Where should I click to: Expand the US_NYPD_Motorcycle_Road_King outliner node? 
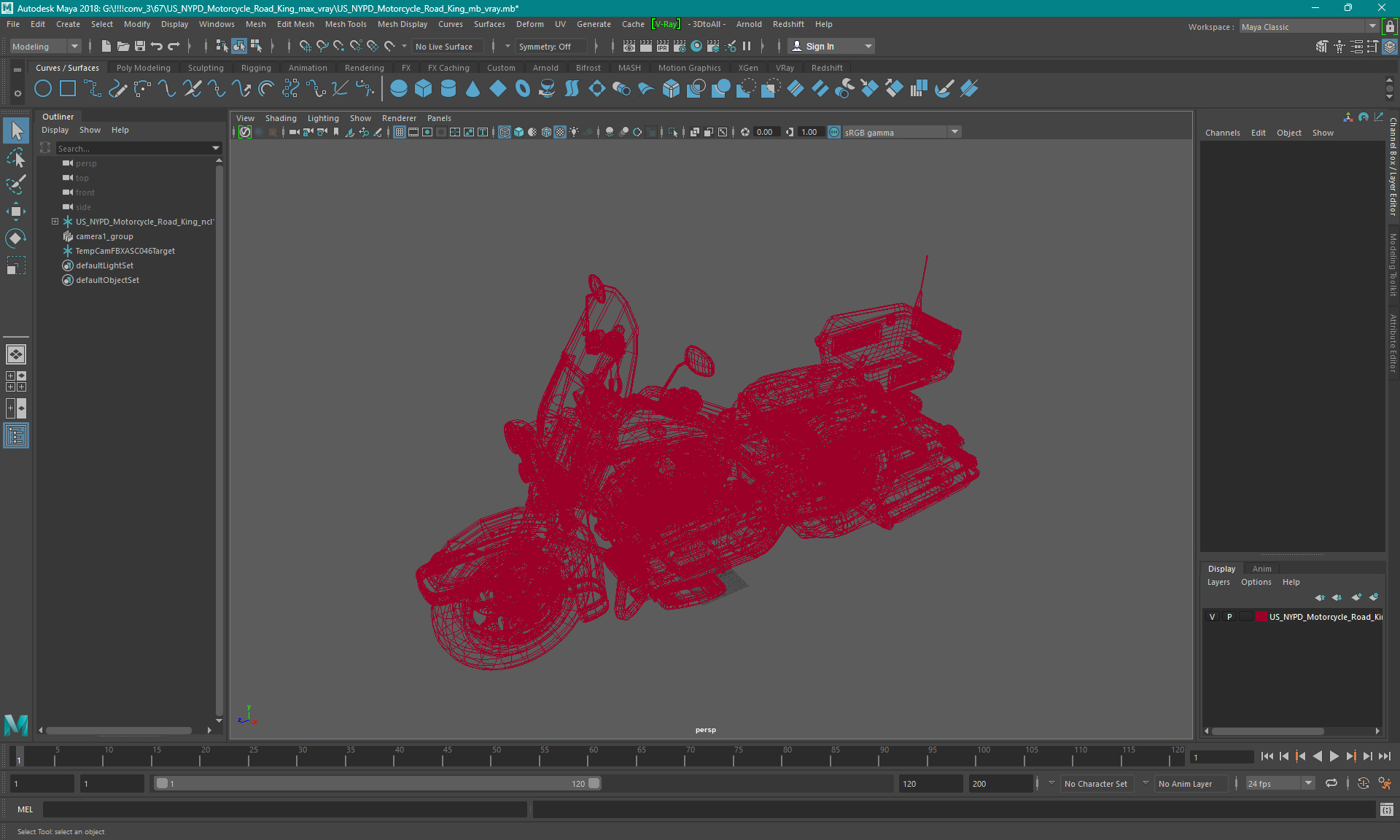[55, 222]
